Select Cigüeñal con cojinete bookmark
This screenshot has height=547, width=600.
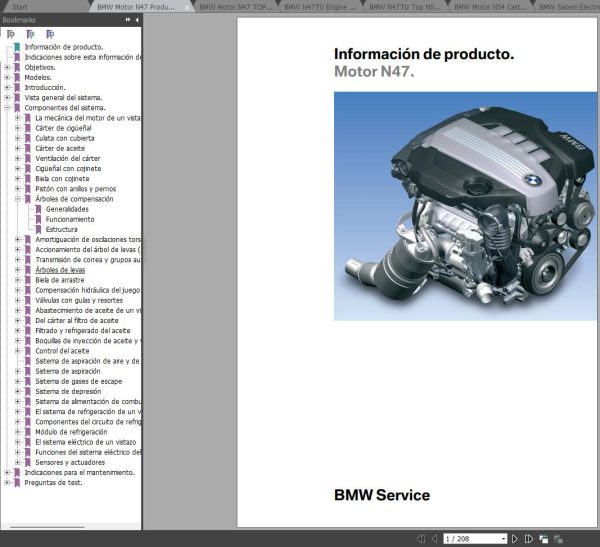[x=68, y=168]
